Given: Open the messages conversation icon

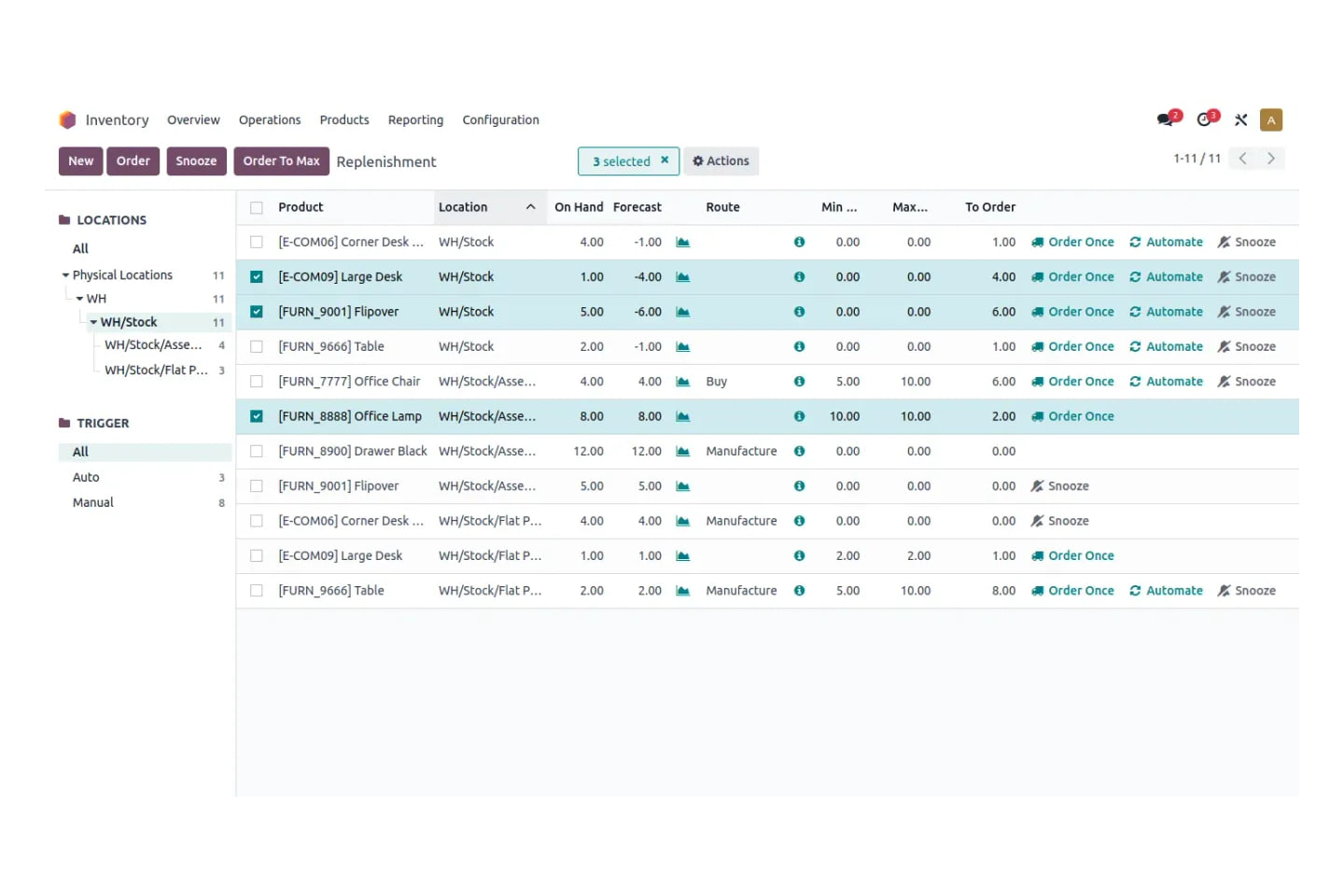Looking at the screenshot, I should click(x=1165, y=119).
